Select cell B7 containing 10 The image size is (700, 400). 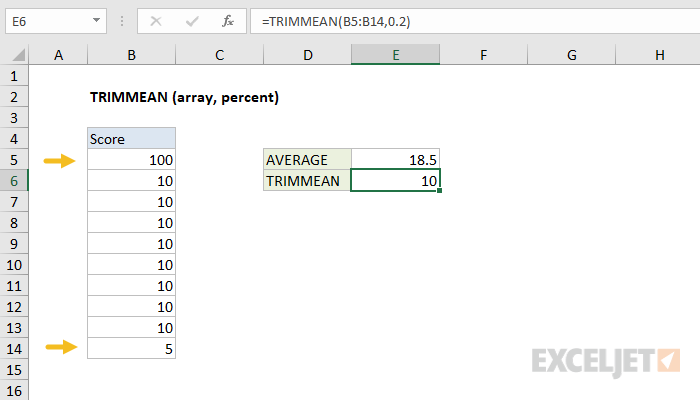[x=131, y=202]
